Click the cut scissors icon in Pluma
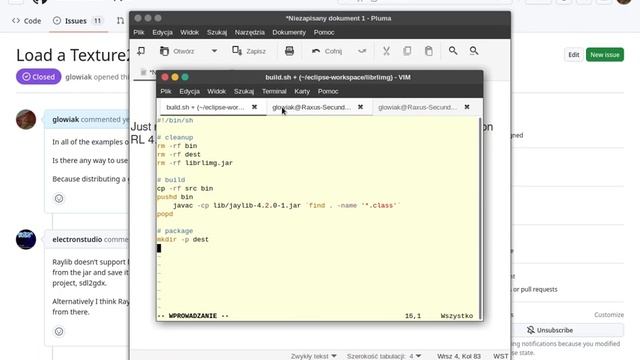This screenshot has width=640, height=360. (x=386, y=51)
